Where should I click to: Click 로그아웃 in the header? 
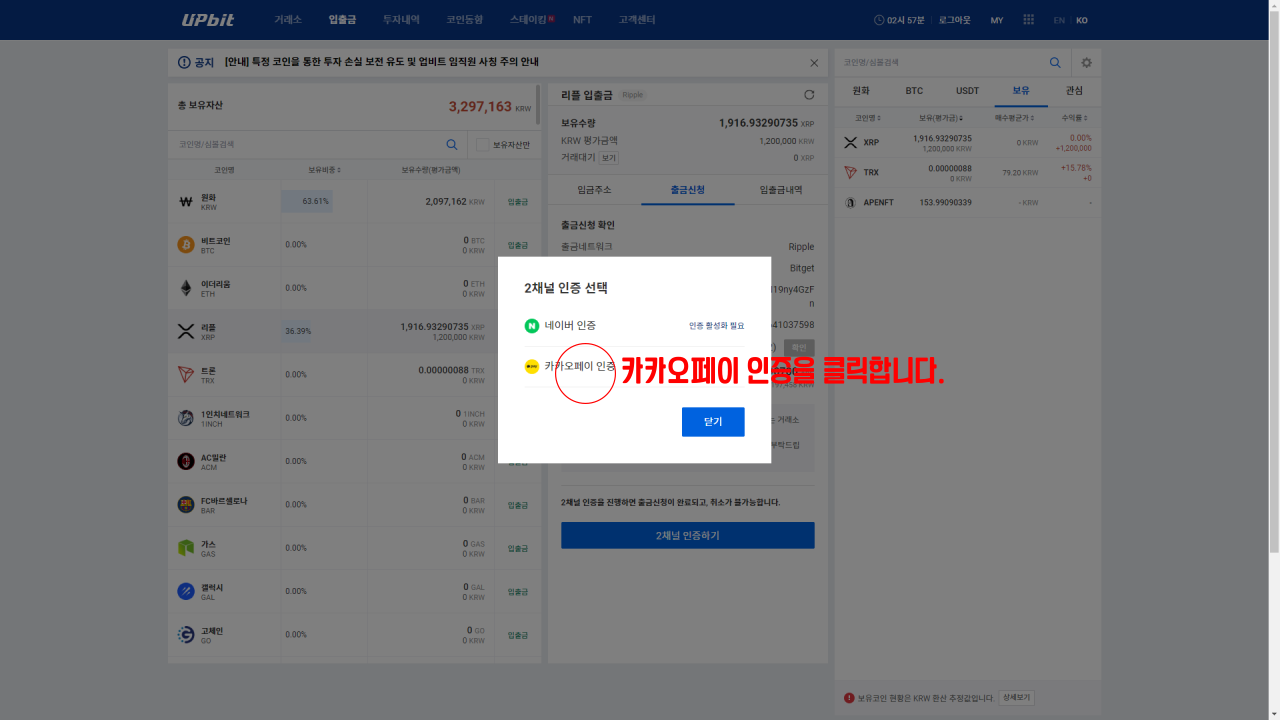[954, 20]
